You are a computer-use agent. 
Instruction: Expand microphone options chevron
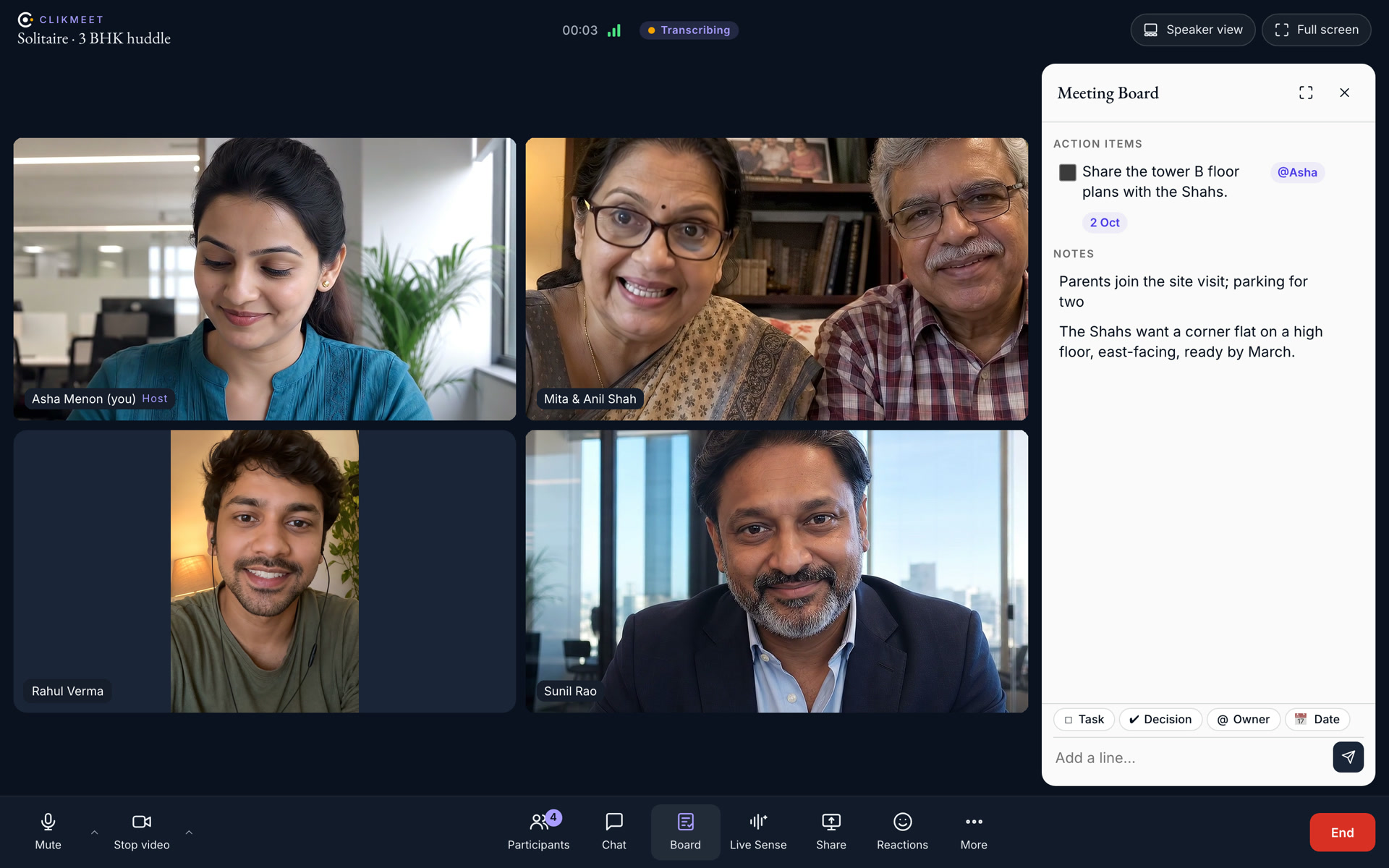[x=94, y=833]
